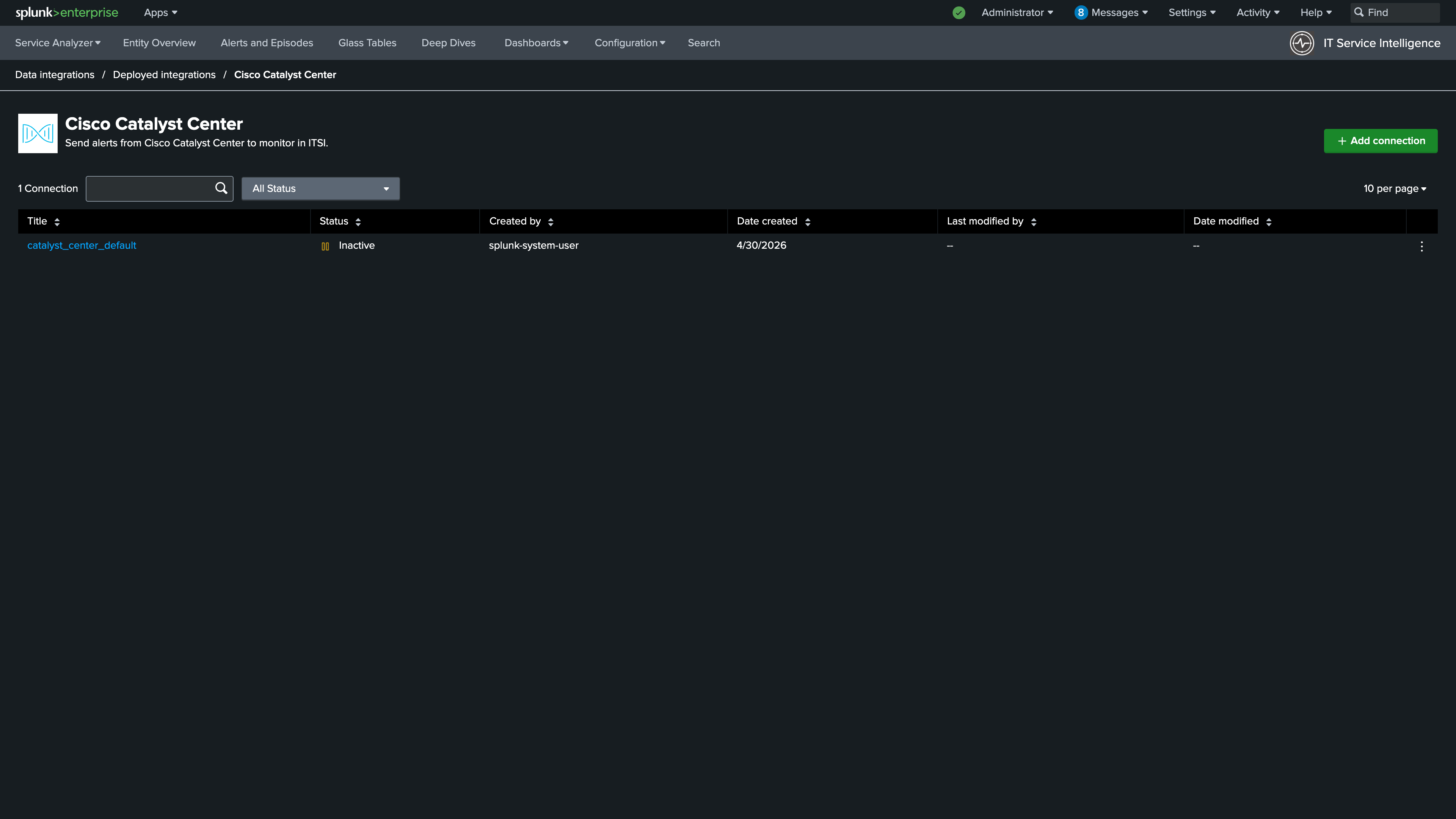Image resolution: width=1456 pixels, height=819 pixels.
Task: Open the Messages dropdown
Action: click(1119, 13)
